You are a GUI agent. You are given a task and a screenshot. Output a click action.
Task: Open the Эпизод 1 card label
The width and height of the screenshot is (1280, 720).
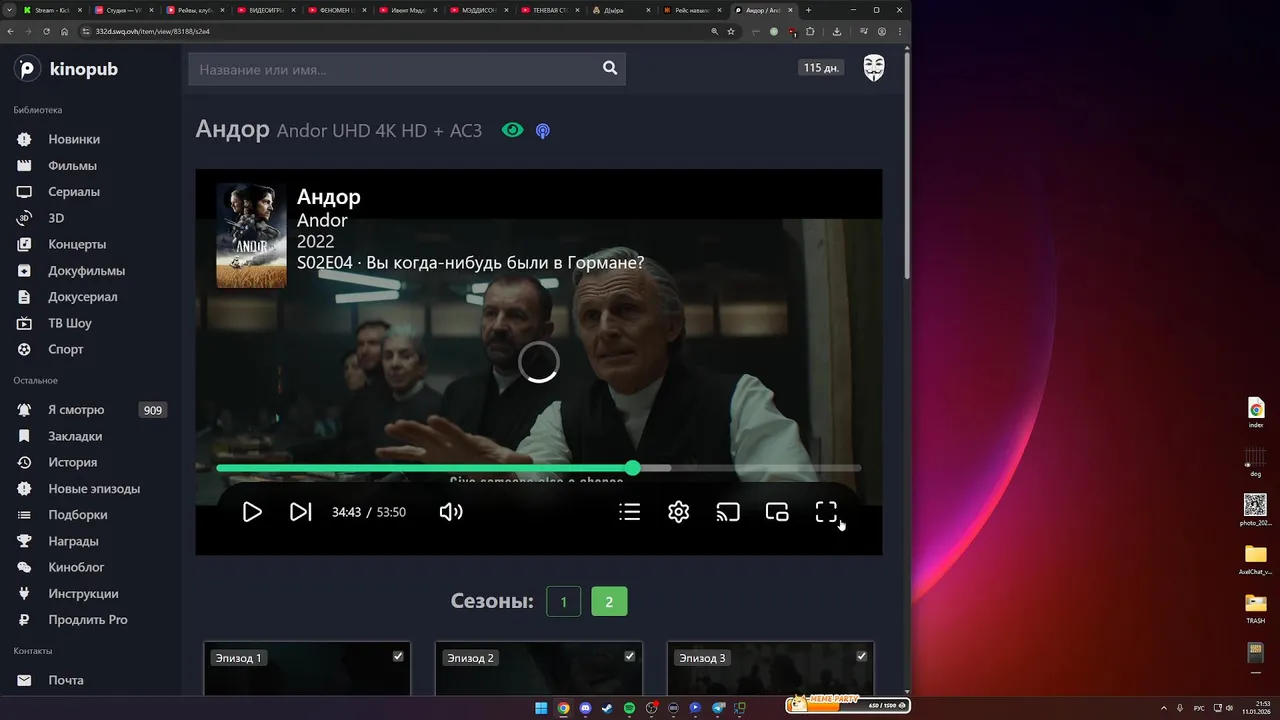[238, 658]
